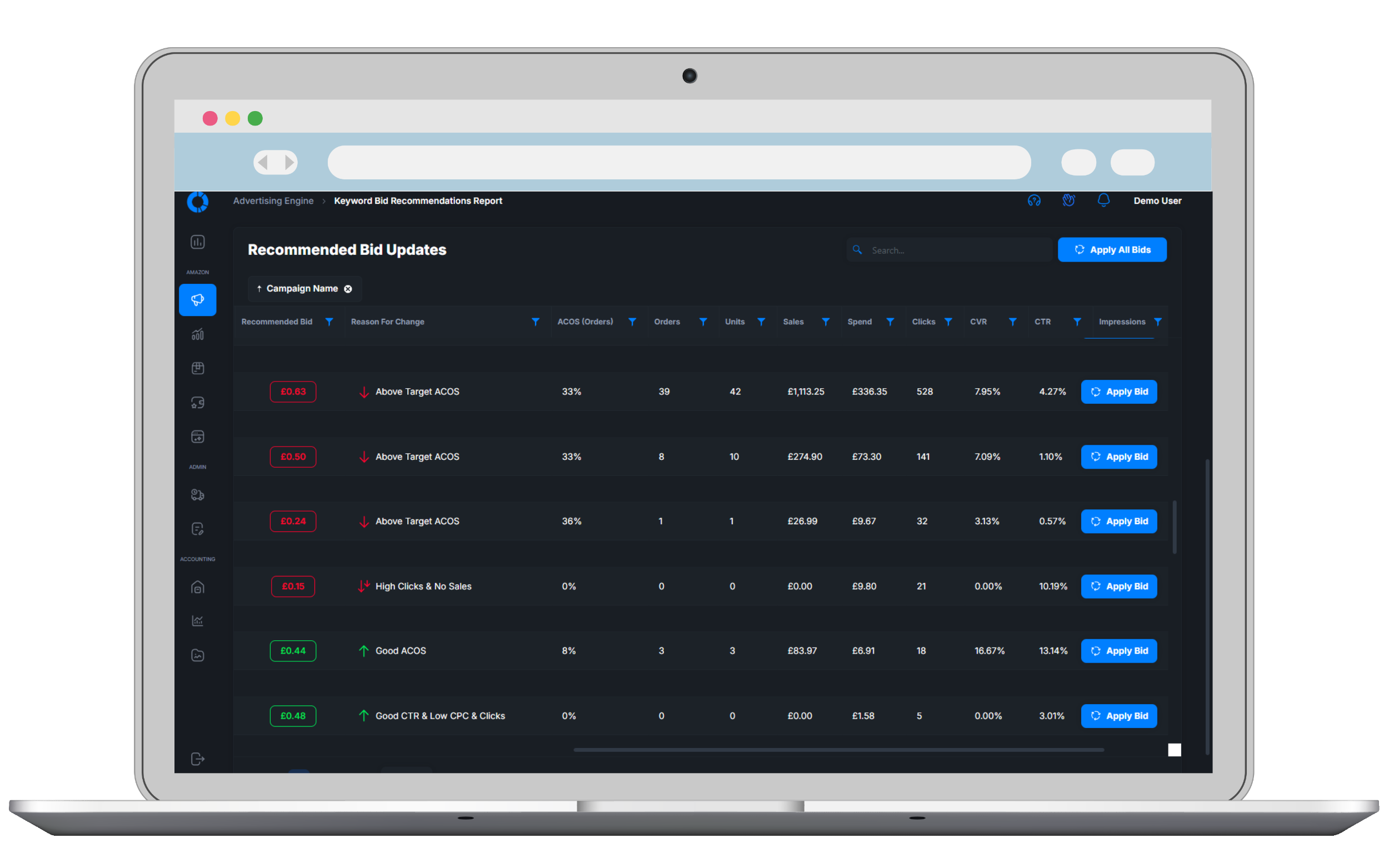This screenshot has width=1389, height=868.
Task: Open the warehouse icon under Accounting
Action: tap(198, 586)
